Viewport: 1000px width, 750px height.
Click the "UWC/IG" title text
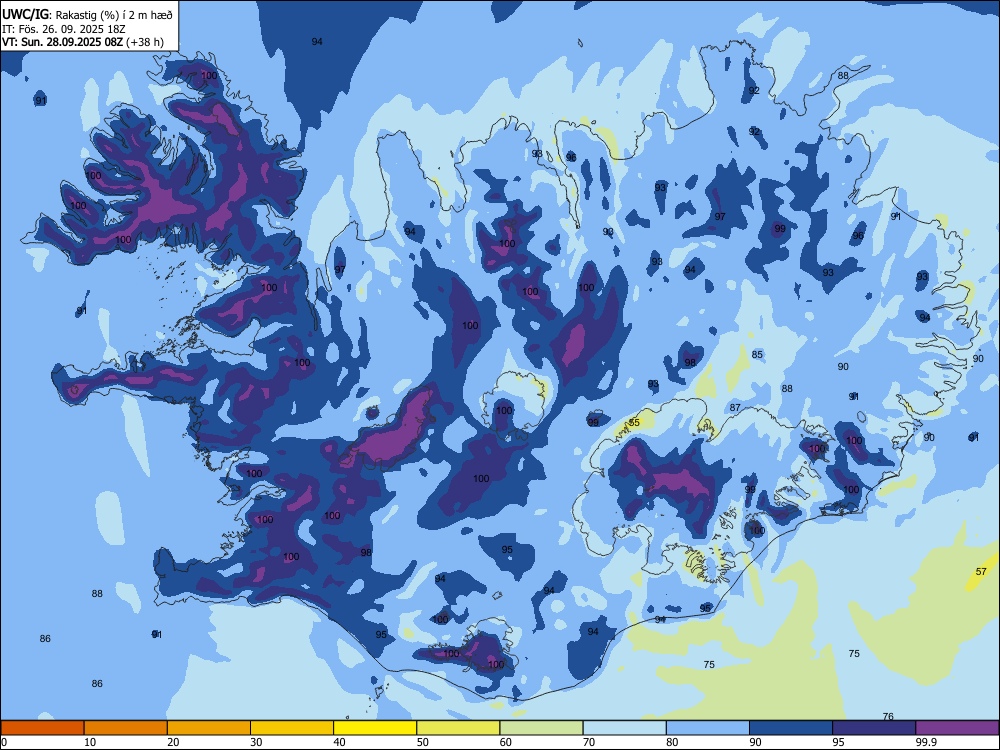point(25,14)
